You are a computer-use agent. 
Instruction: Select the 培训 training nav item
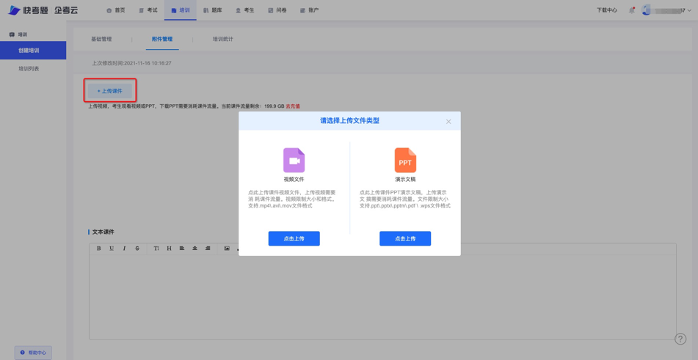click(180, 10)
